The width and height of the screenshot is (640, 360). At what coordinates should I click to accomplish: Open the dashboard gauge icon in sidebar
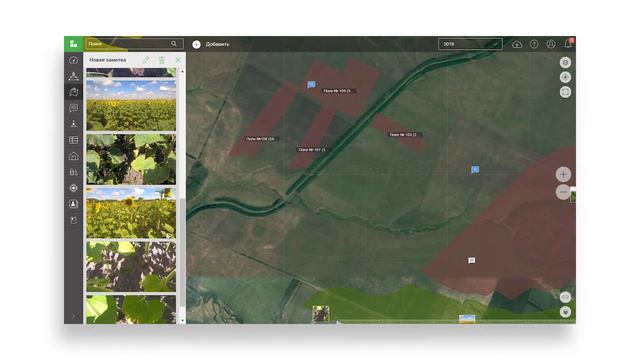[73, 60]
